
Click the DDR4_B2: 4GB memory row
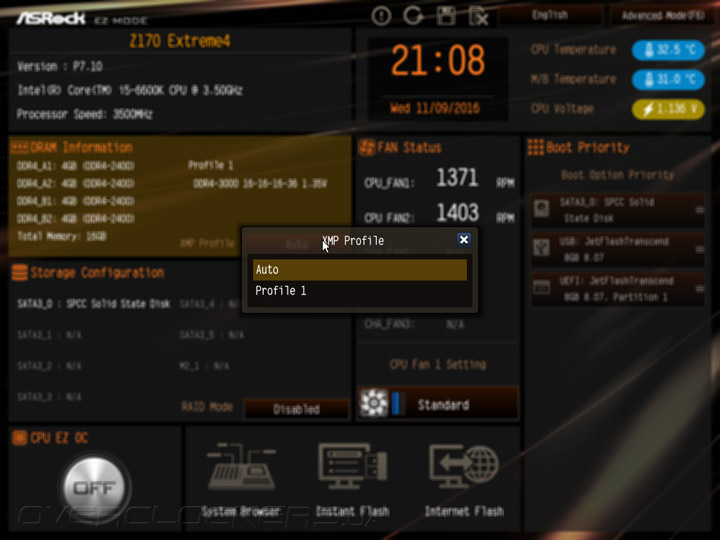(76, 219)
